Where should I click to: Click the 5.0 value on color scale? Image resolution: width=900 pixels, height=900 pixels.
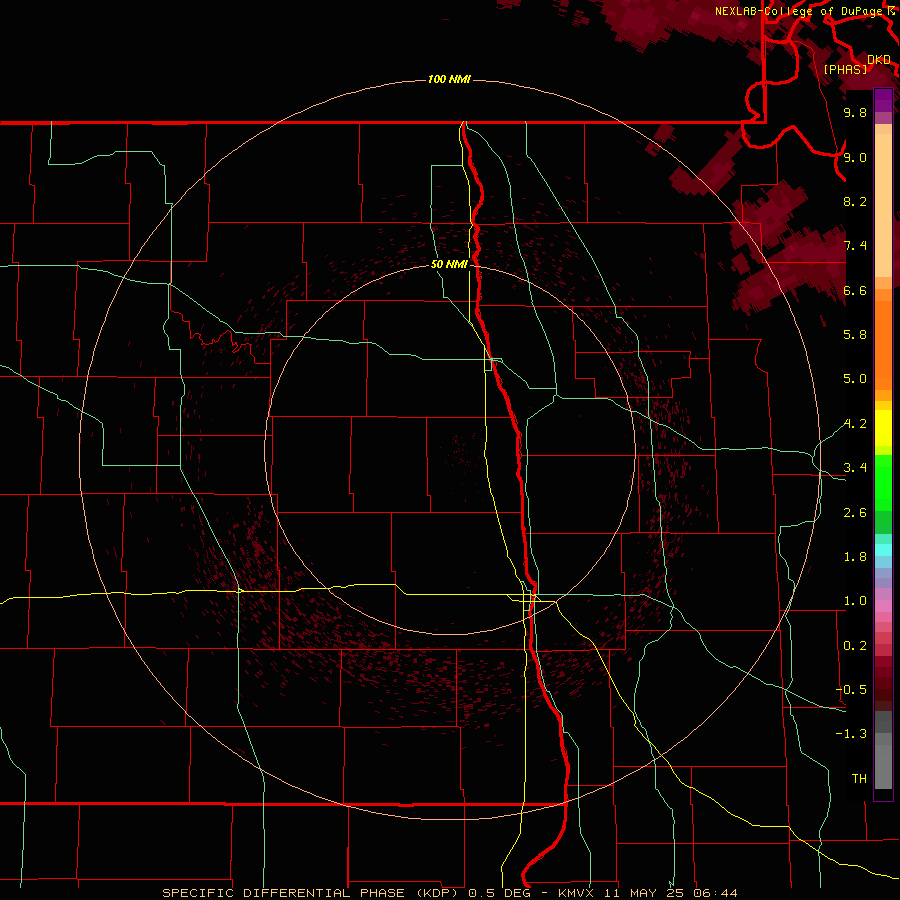tap(855, 379)
